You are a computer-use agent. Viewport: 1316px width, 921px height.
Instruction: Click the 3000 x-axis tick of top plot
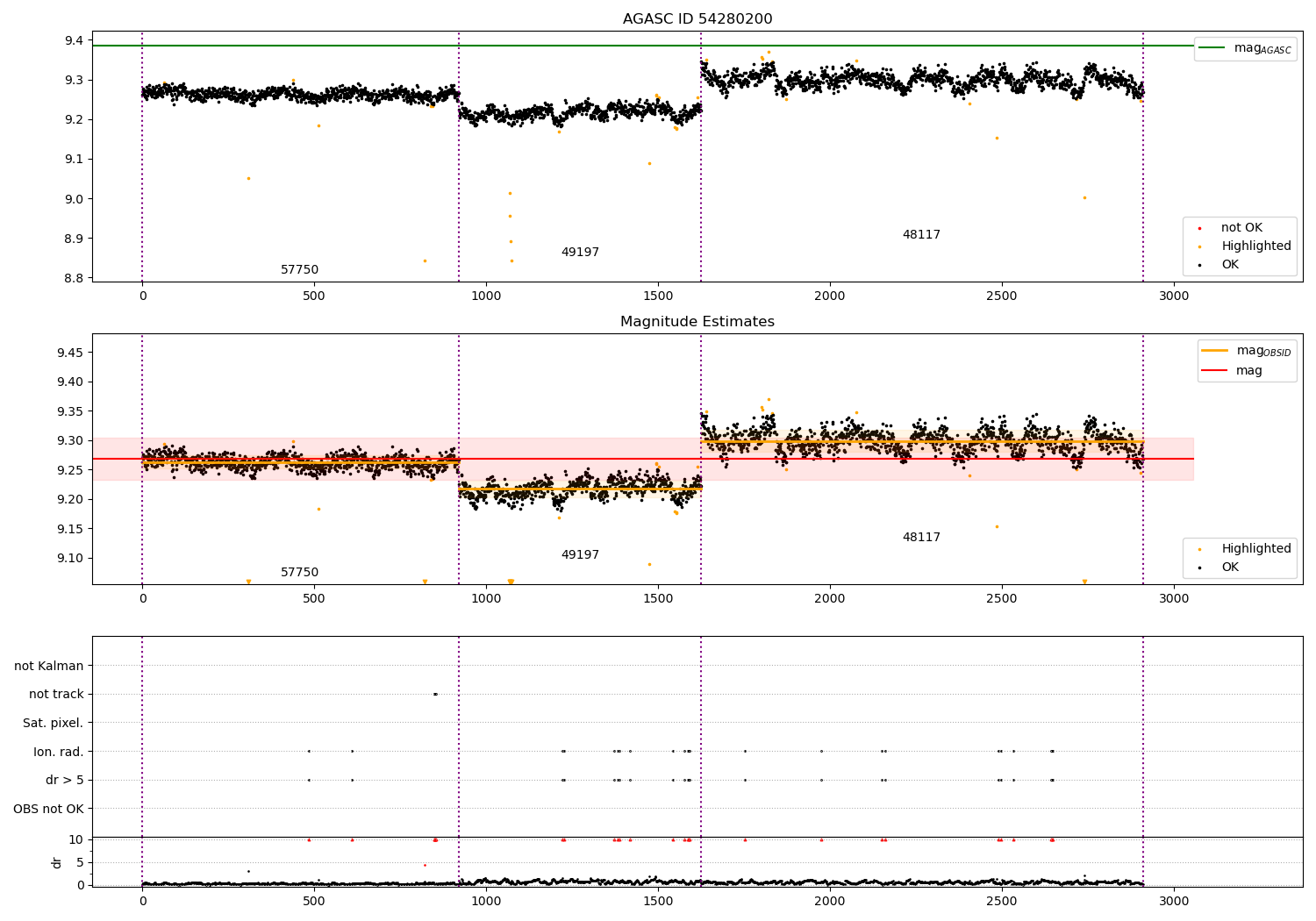click(x=1174, y=296)
